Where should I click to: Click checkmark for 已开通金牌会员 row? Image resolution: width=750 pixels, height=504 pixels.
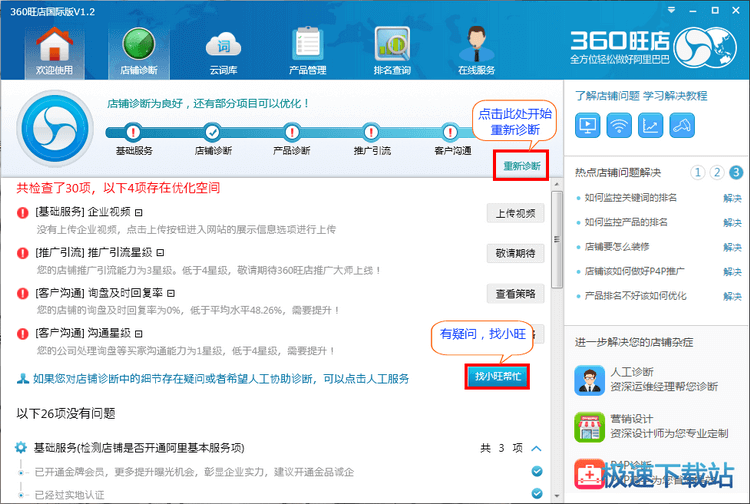[537, 471]
